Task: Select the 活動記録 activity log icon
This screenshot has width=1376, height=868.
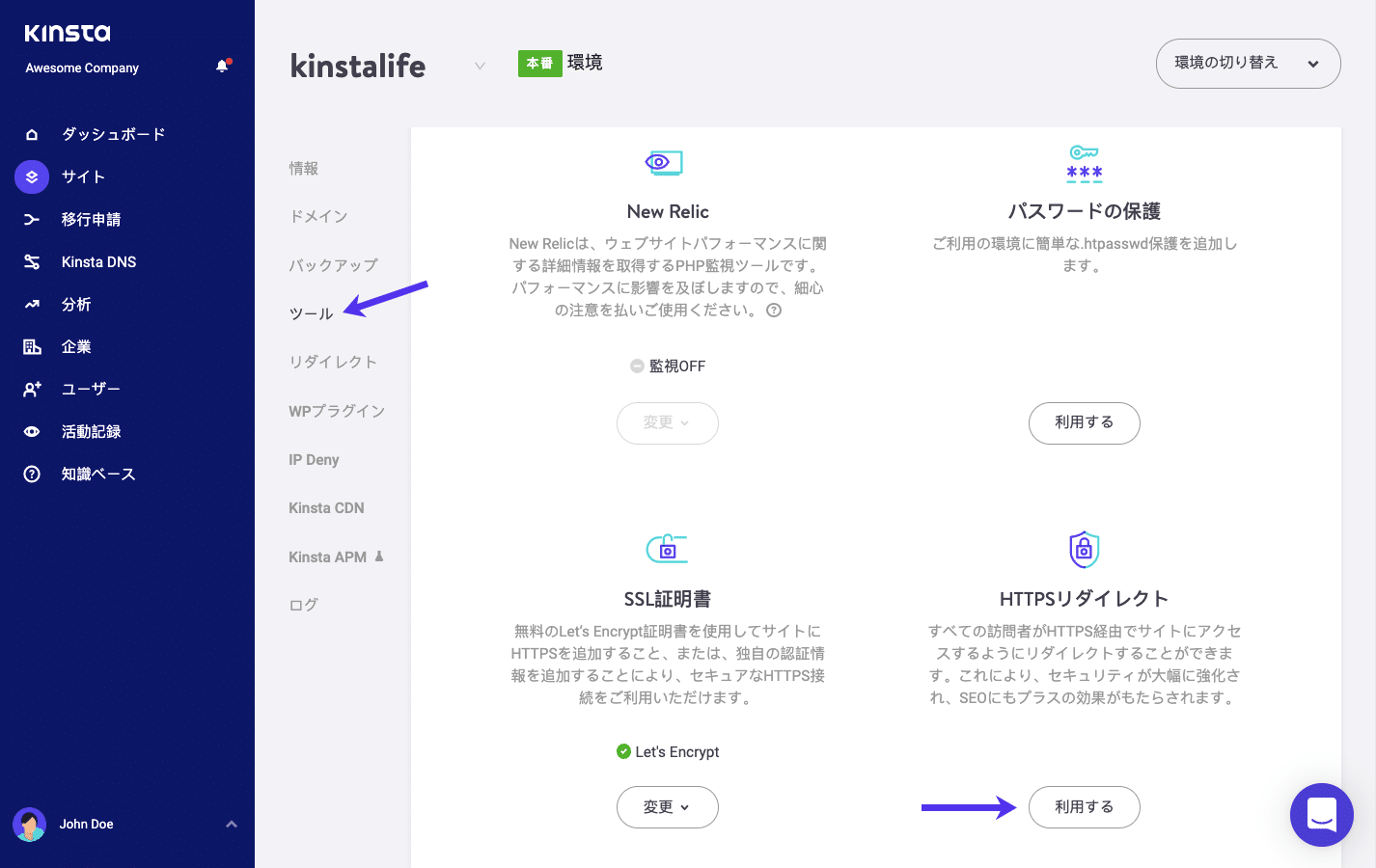Action: point(30,431)
